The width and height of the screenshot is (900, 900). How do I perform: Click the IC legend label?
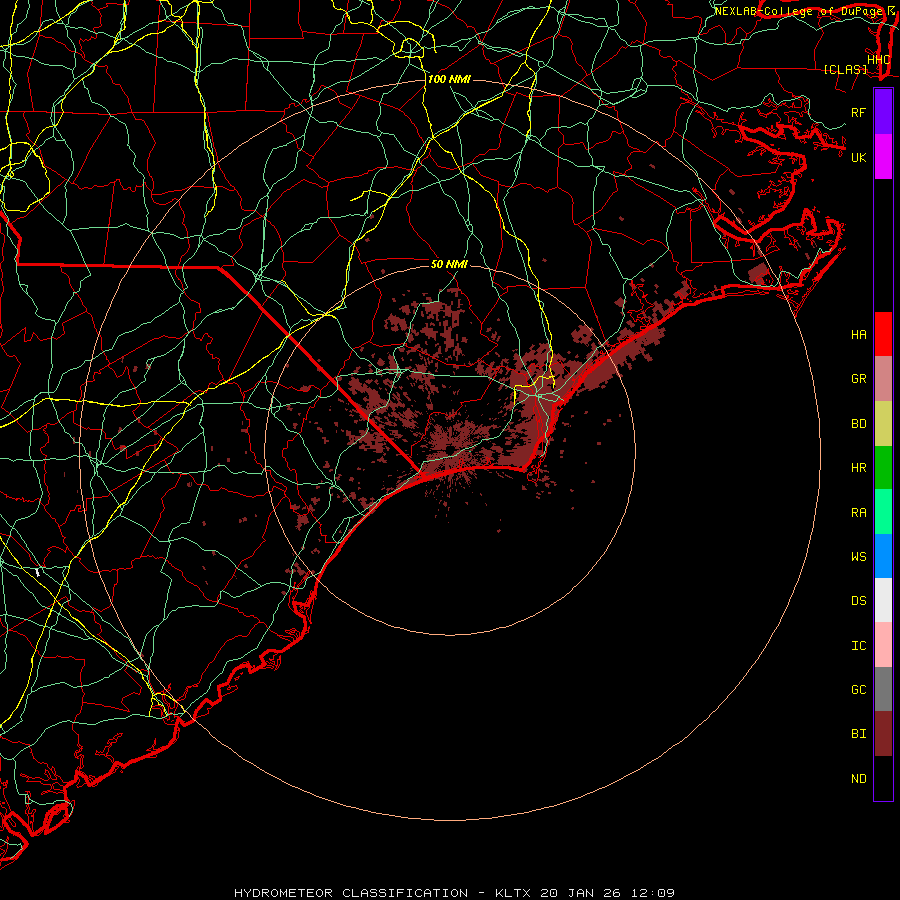pos(859,646)
